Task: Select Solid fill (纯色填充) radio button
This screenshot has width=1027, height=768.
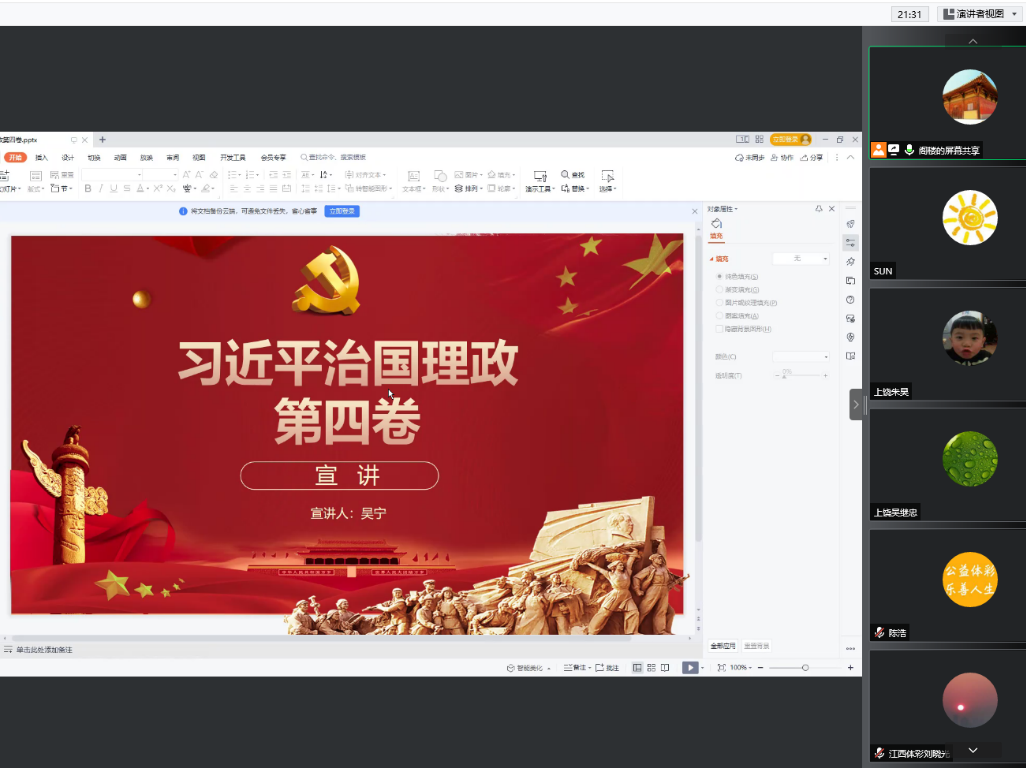Action: click(719, 276)
